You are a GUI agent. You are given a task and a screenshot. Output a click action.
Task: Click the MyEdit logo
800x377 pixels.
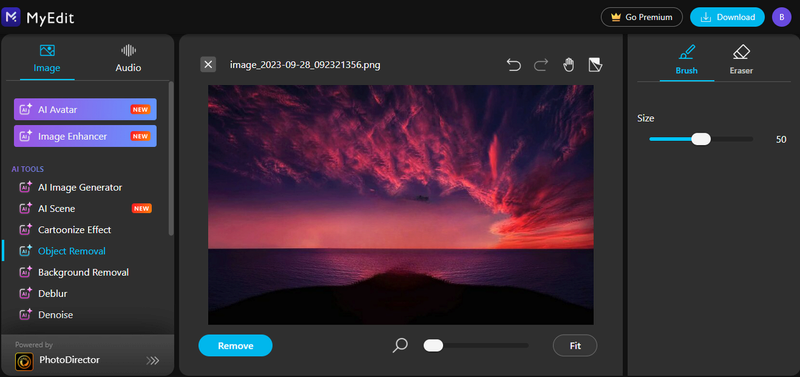pos(38,17)
